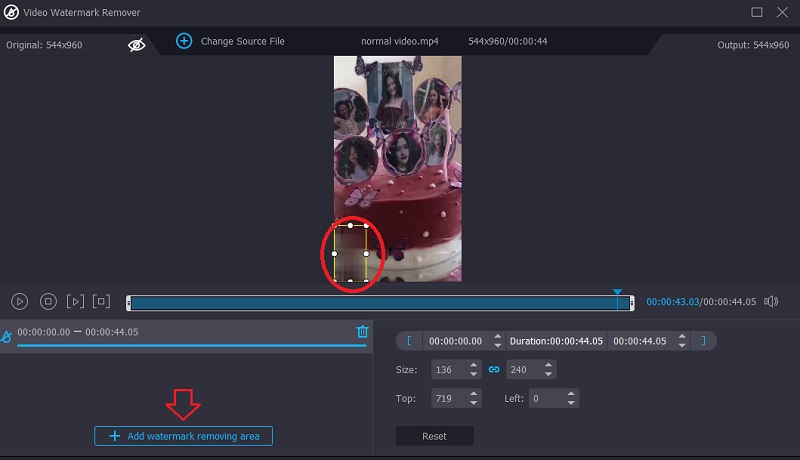Toggle preview with the eye icon
The height and width of the screenshot is (460, 800).
[x=137, y=44]
